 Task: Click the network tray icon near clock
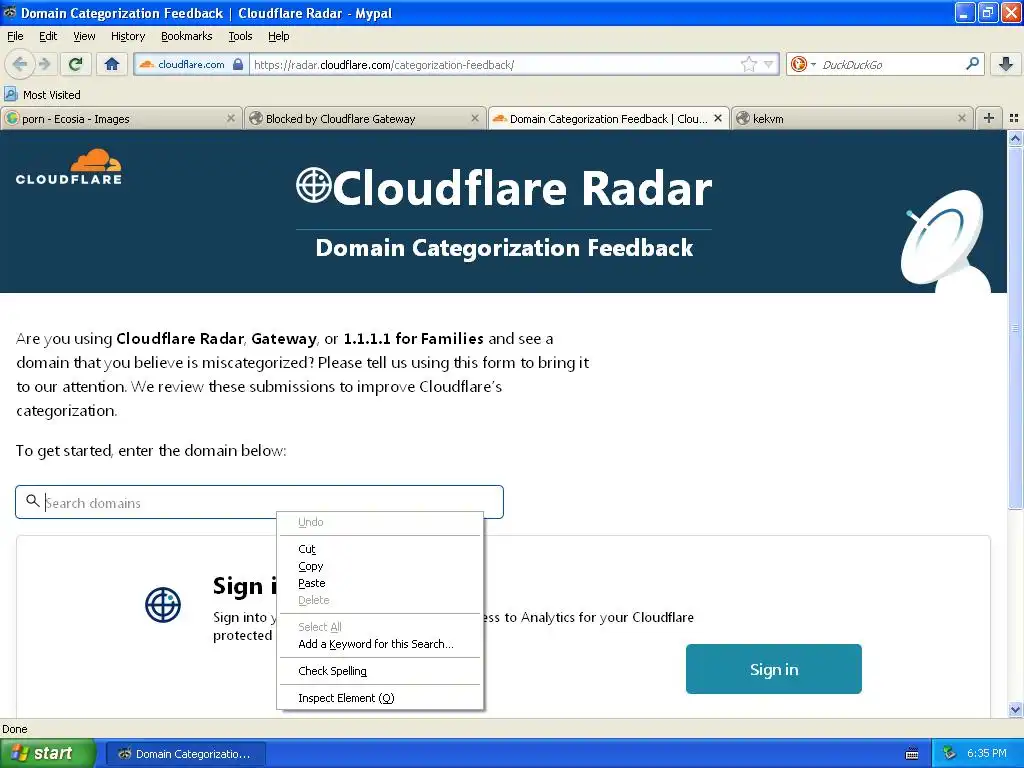click(950, 754)
